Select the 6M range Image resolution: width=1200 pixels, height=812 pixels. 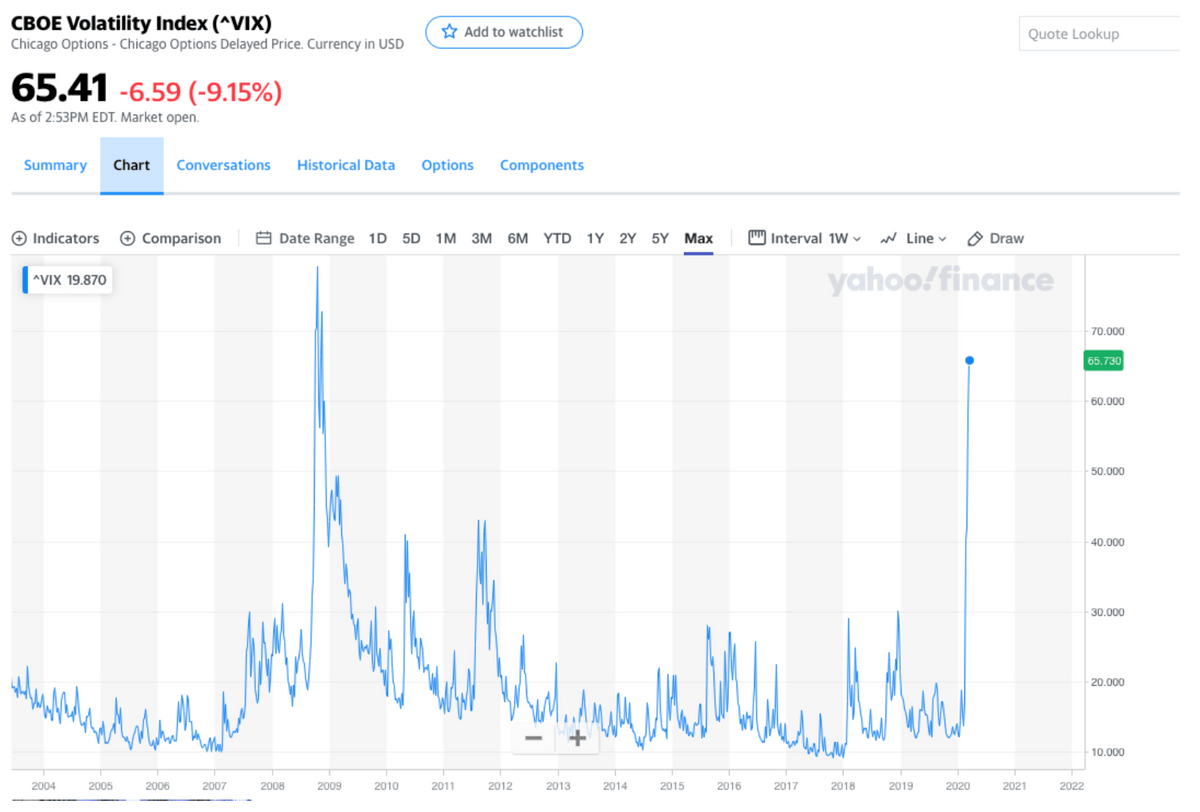click(518, 238)
